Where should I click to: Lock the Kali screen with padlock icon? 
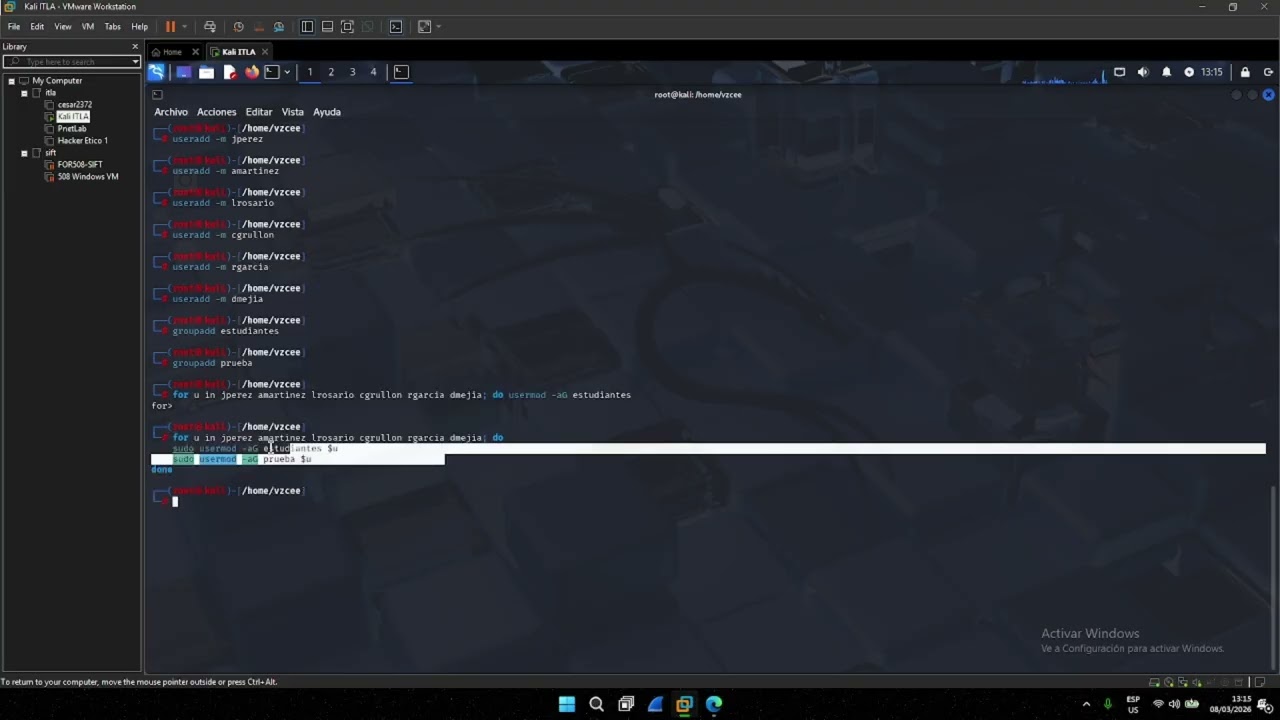coord(1245,72)
